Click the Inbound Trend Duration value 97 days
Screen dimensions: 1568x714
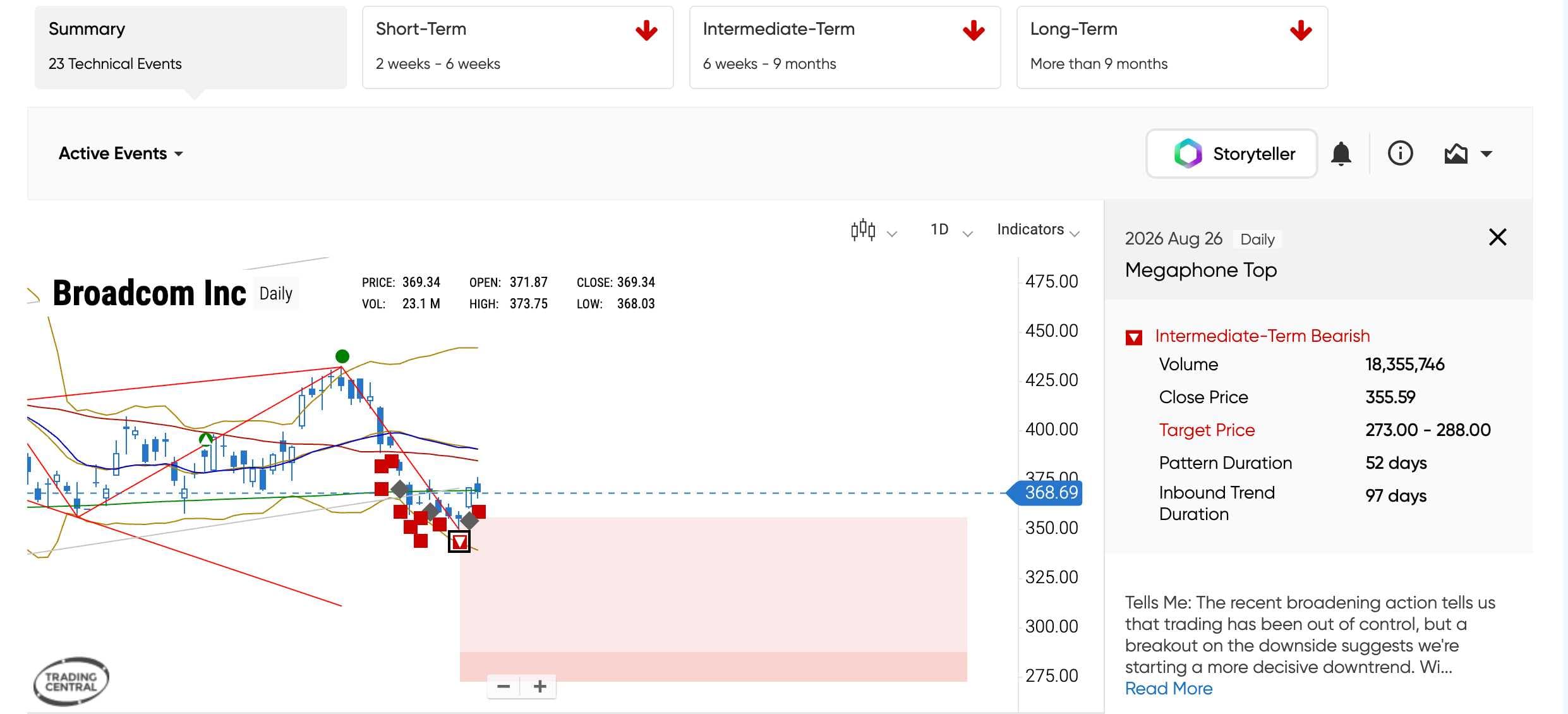pos(1396,495)
